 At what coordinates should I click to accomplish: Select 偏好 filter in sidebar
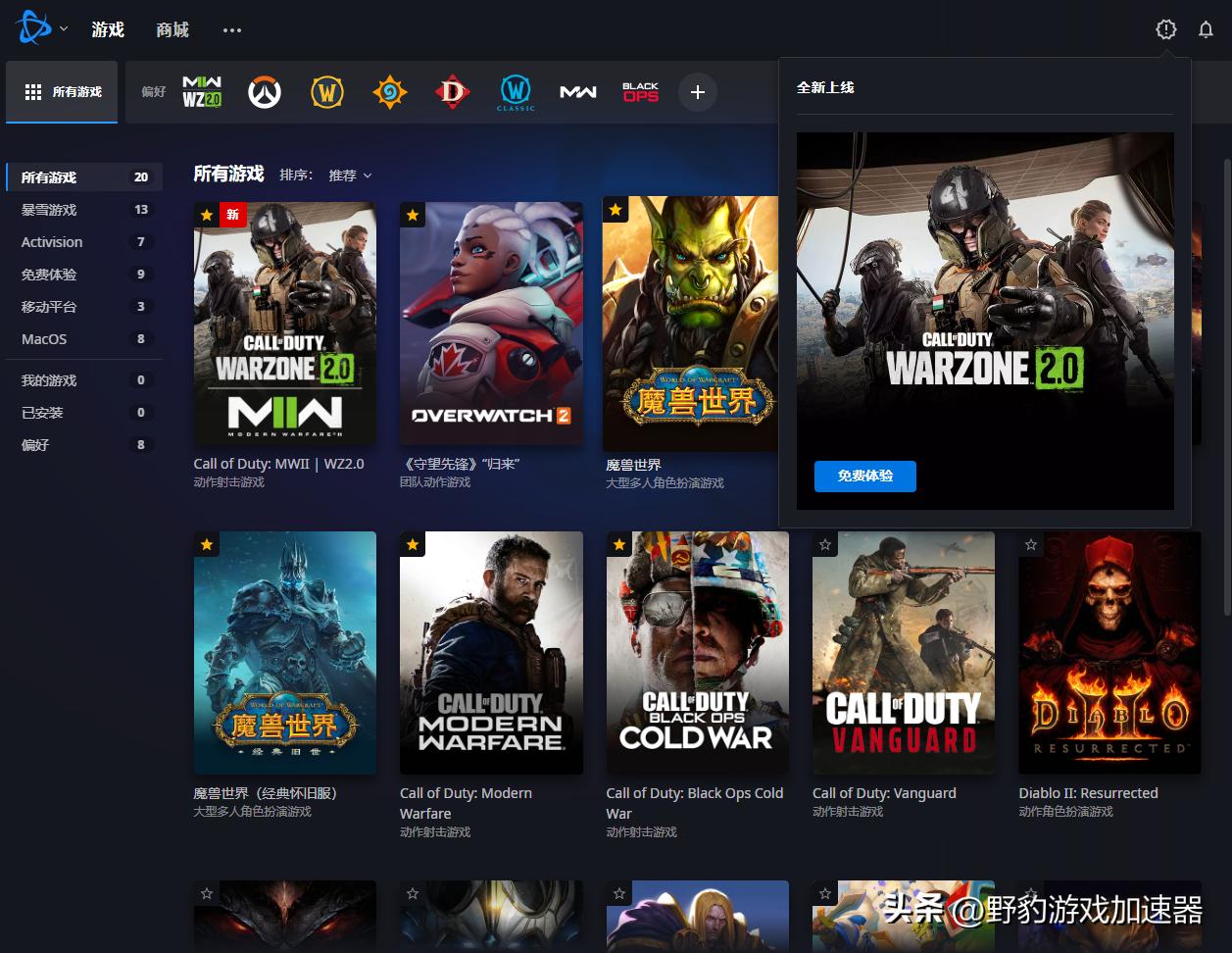pyautogui.click(x=84, y=445)
